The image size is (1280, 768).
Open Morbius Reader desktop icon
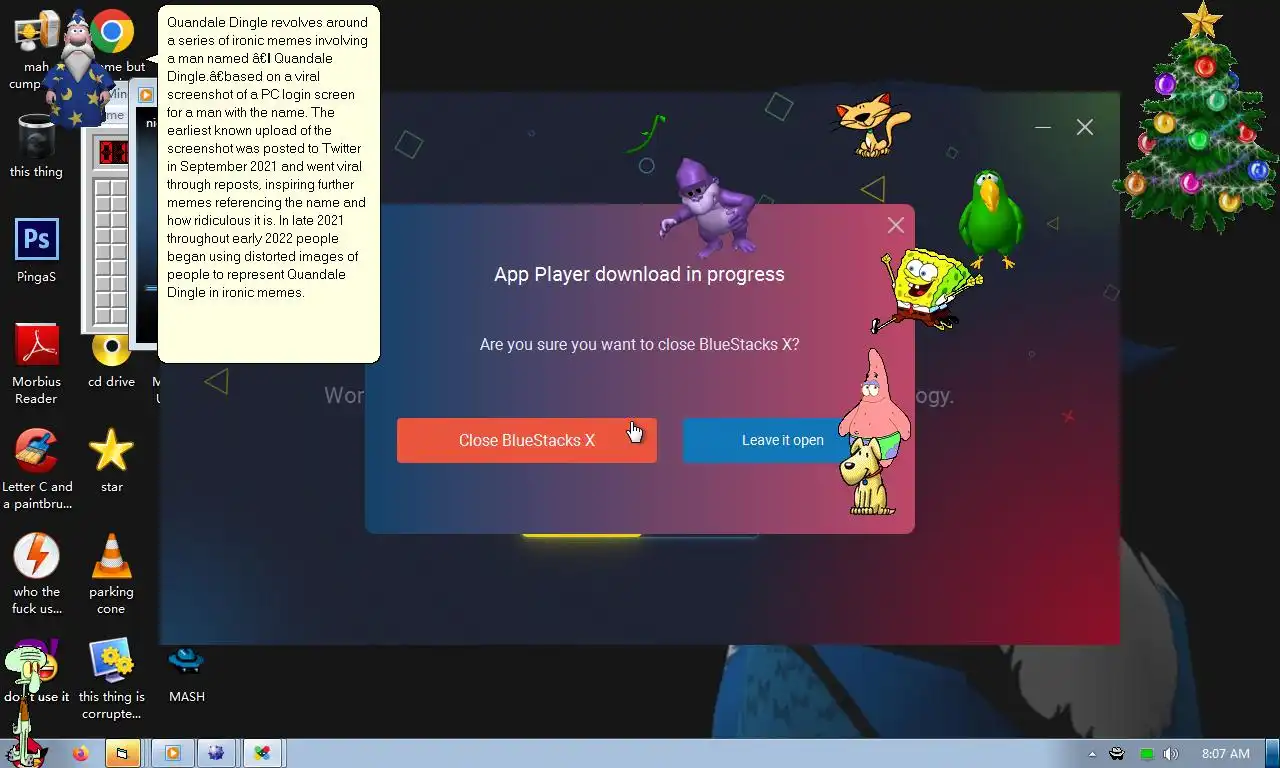37,364
